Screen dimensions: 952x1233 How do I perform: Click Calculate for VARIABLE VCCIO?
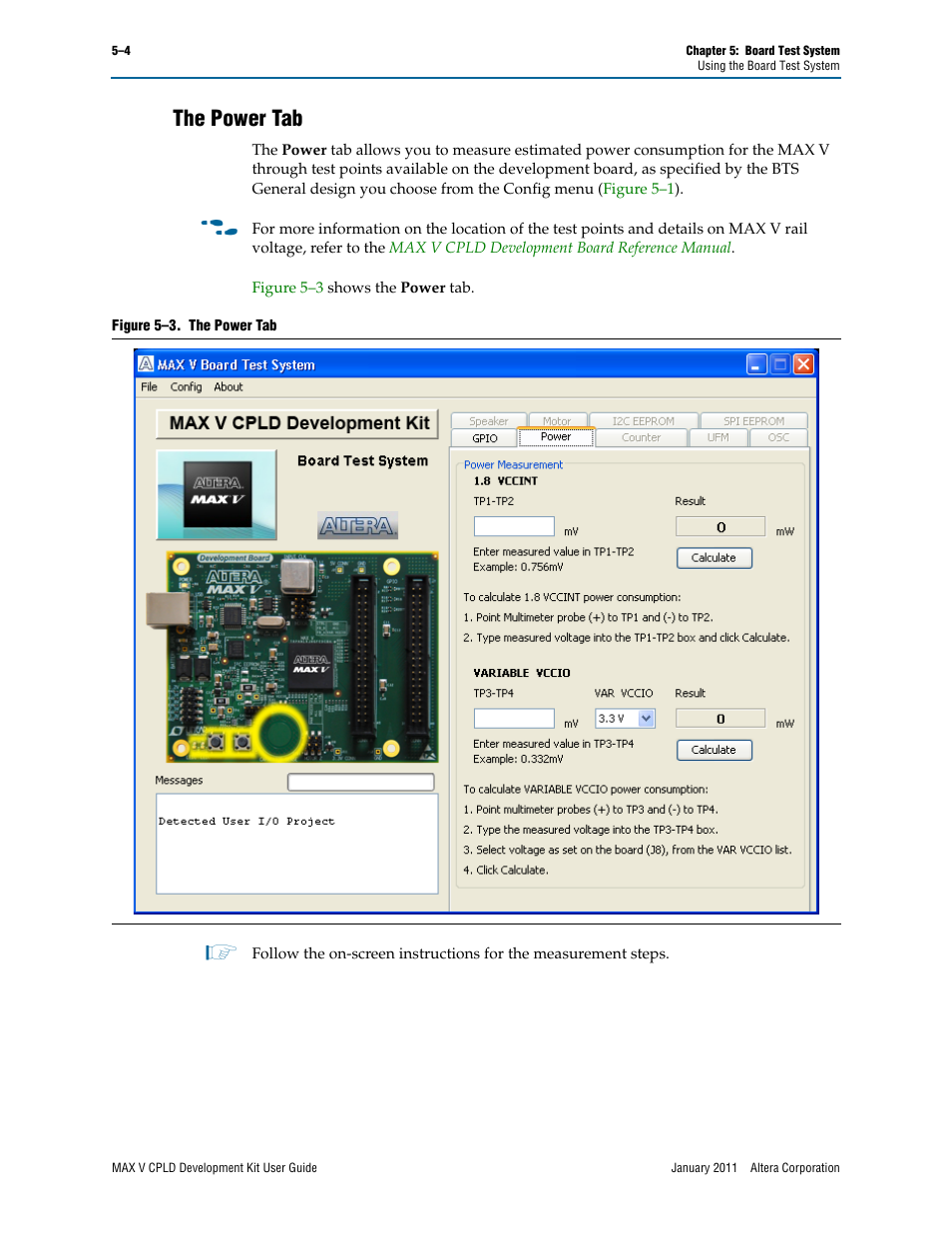(x=714, y=750)
